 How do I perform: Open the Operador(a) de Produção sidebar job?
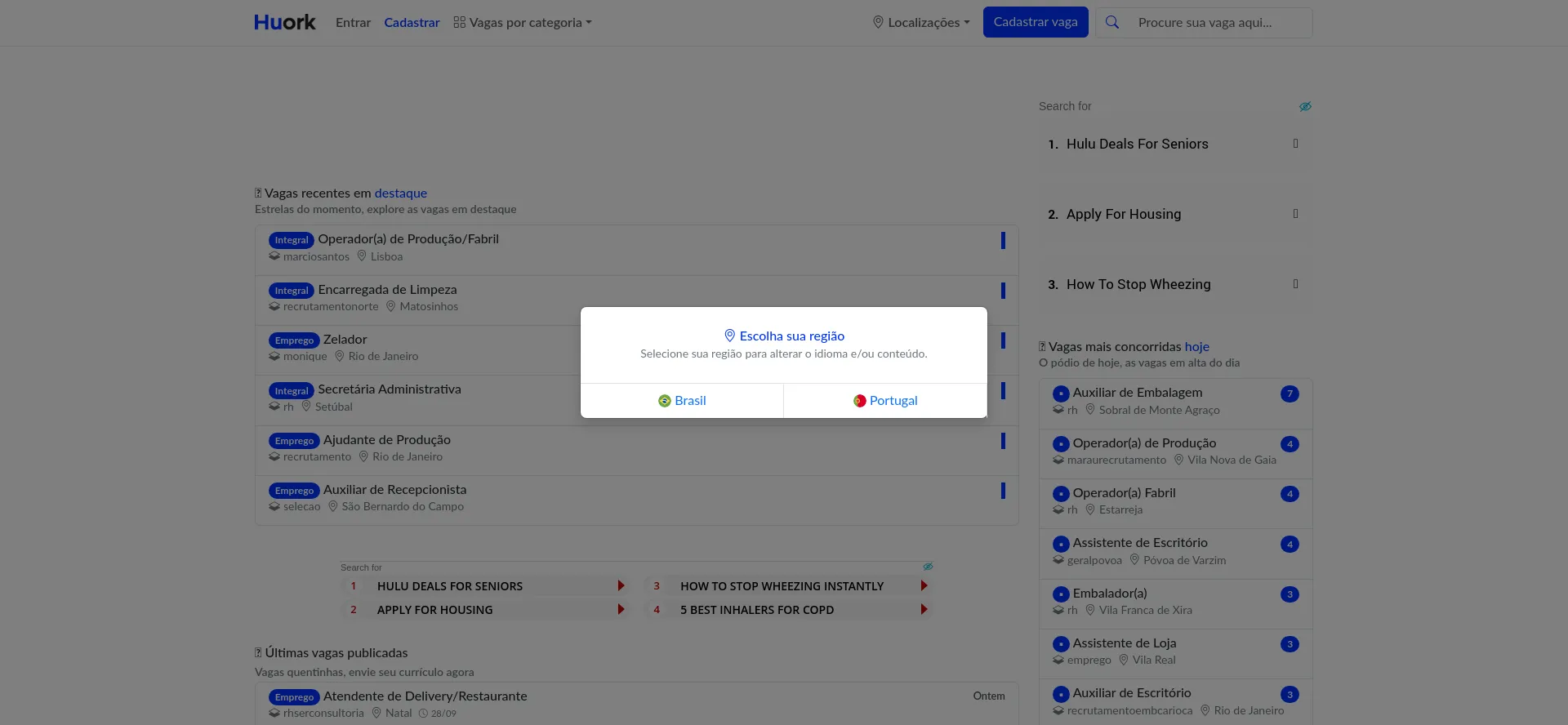point(1144,443)
